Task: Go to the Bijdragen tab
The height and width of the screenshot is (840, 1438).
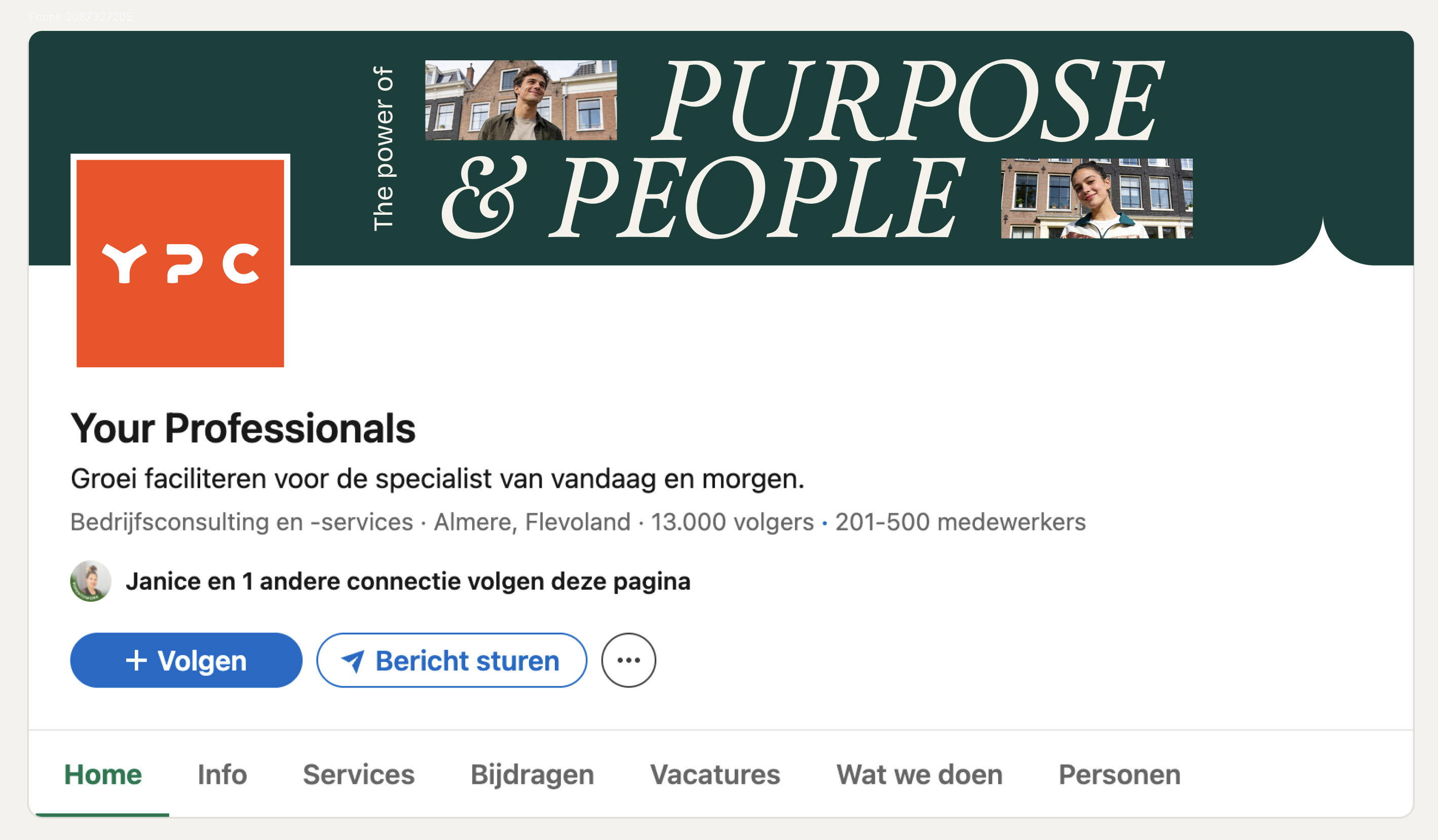Action: (532, 774)
